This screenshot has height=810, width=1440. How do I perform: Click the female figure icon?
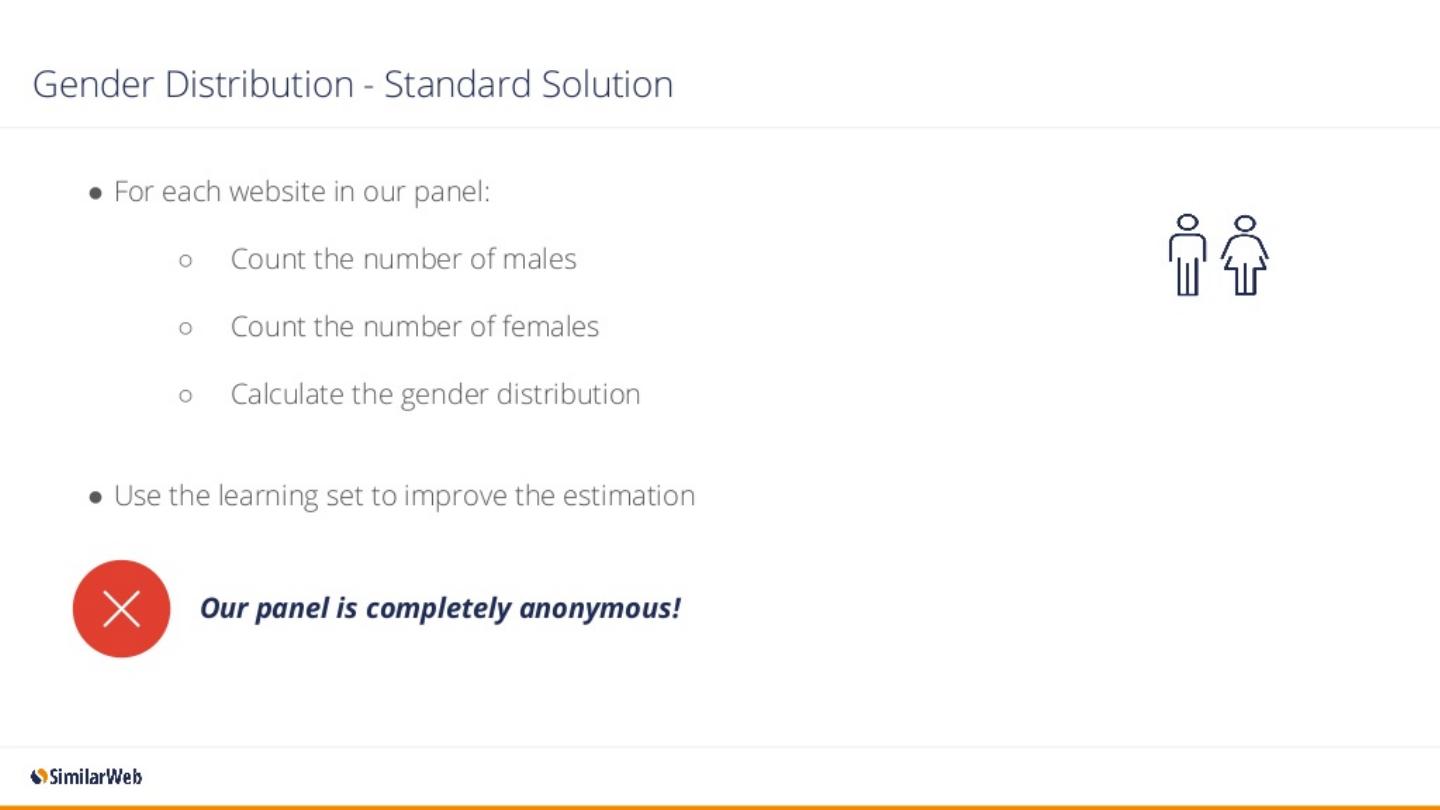click(1244, 255)
